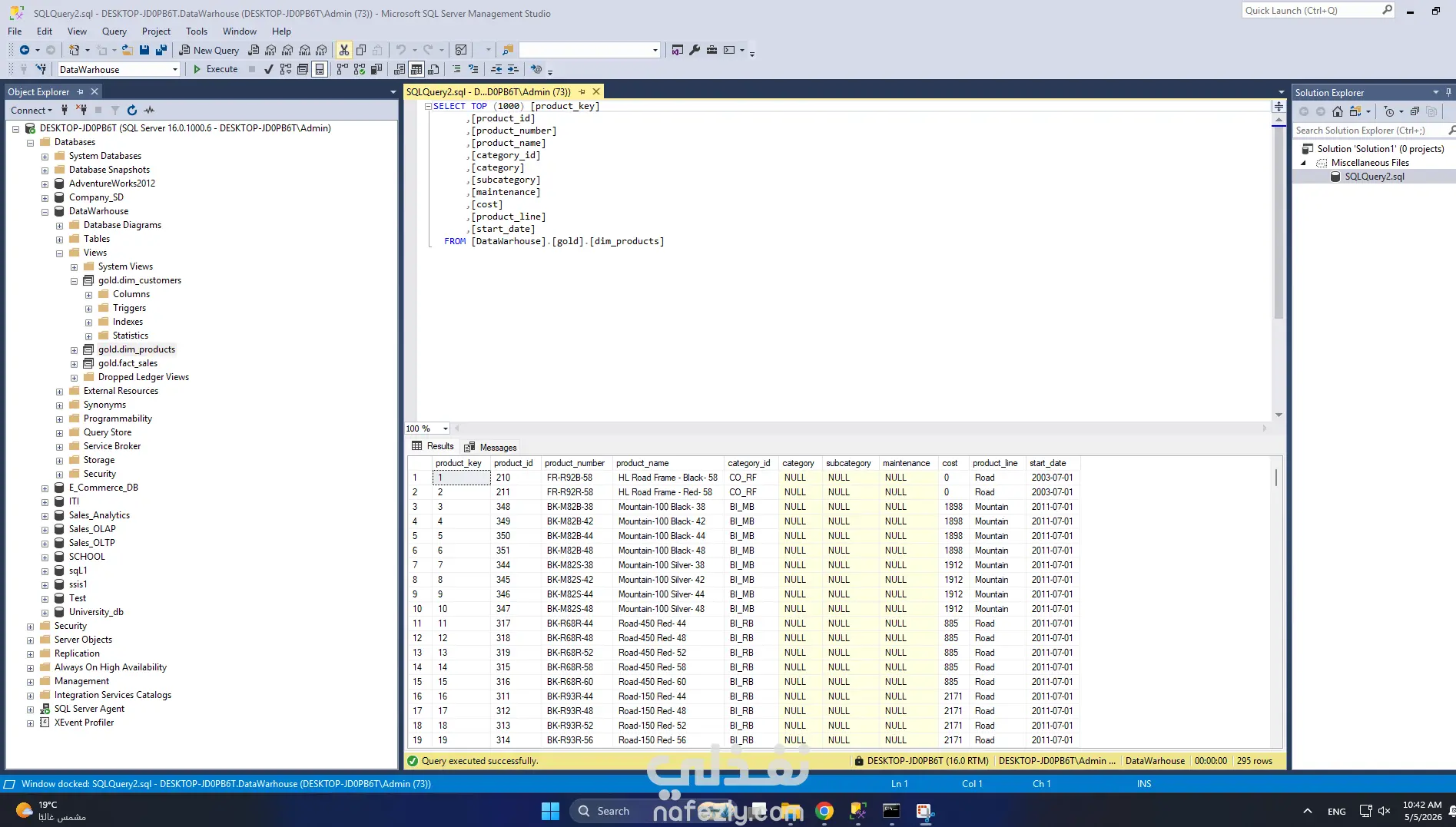Click the Undo toolbar icon
The image size is (1456, 827).
coord(401,50)
